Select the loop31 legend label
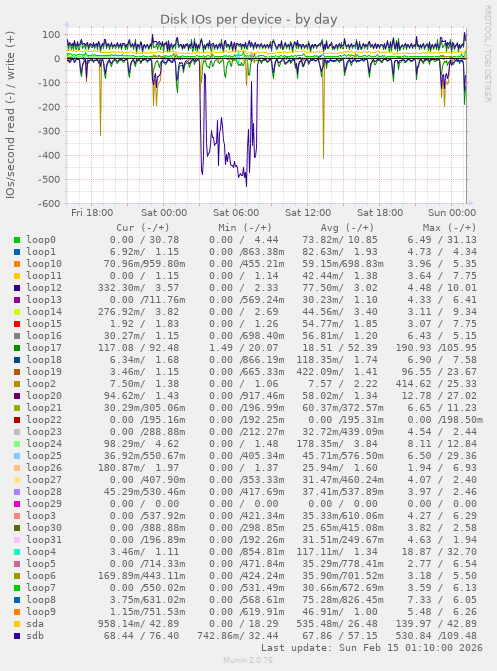497x671 pixels. (x=44, y=539)
